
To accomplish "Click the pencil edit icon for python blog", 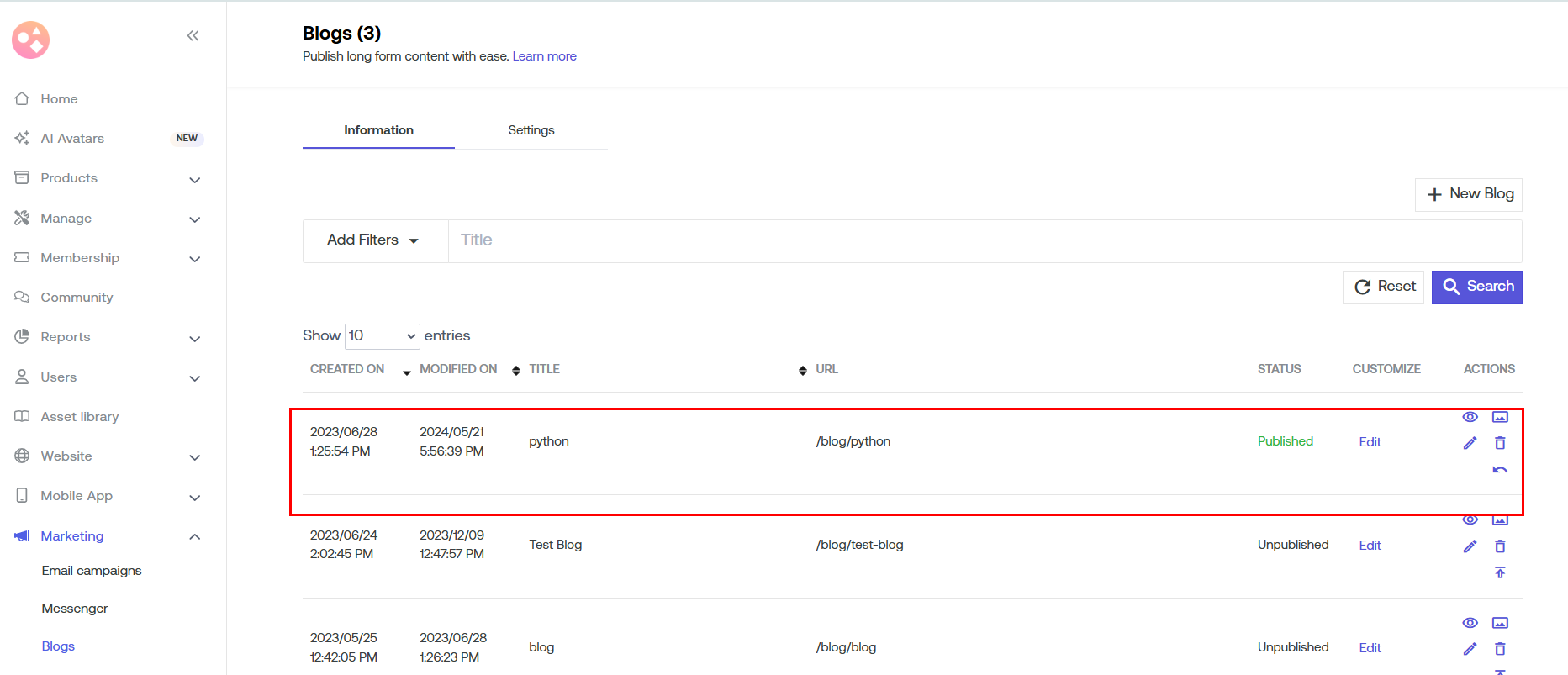I will tap(1470, 443).
